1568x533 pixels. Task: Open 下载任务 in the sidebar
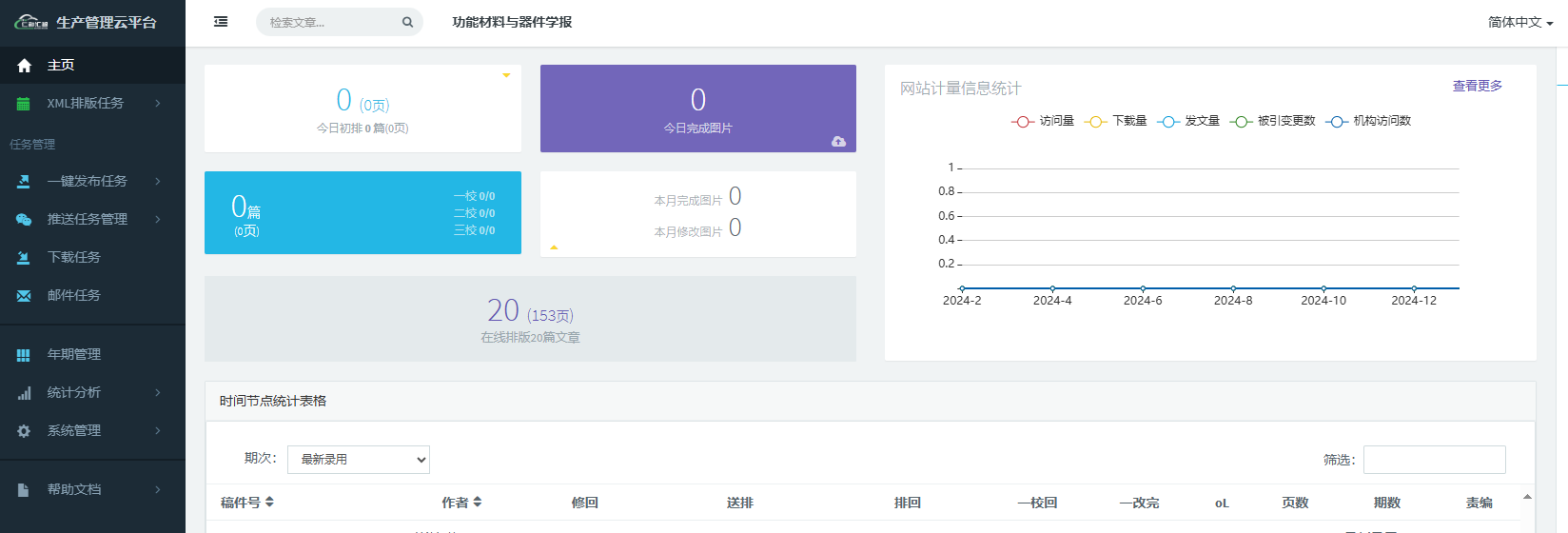pyautogui.click(x=74, y=257)
